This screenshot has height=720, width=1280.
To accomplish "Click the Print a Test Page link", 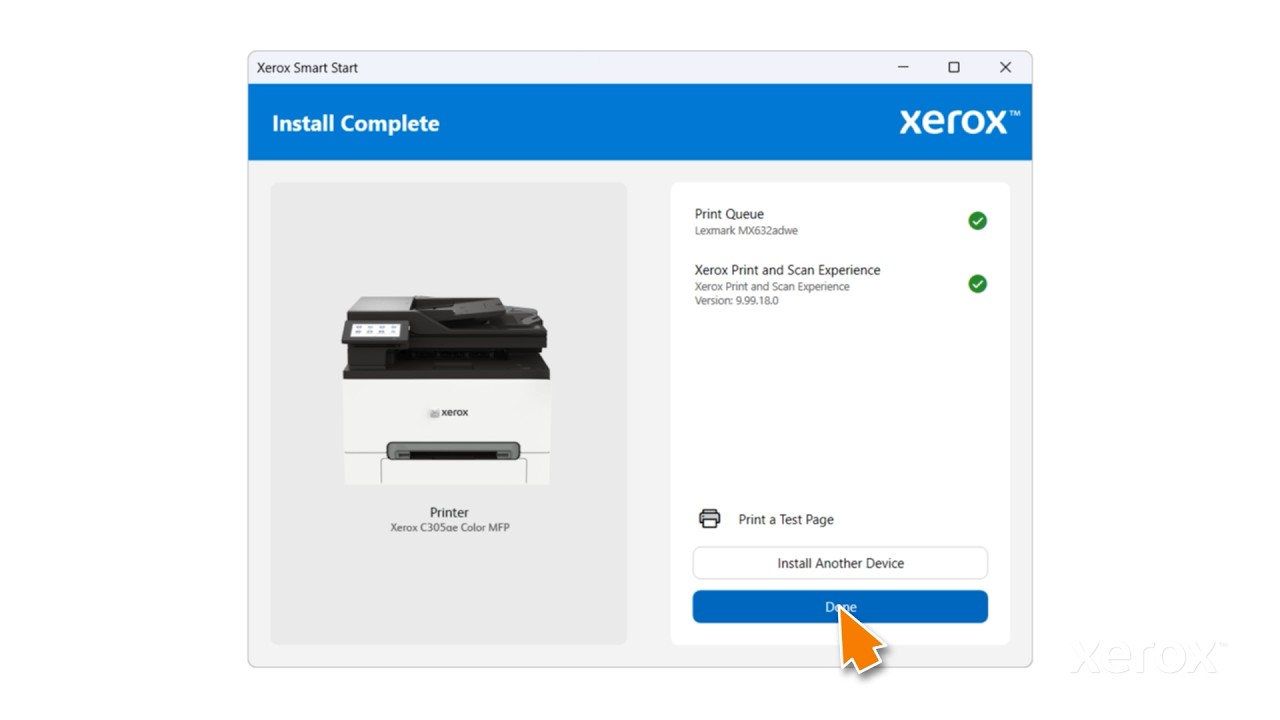I will [785, 519].
